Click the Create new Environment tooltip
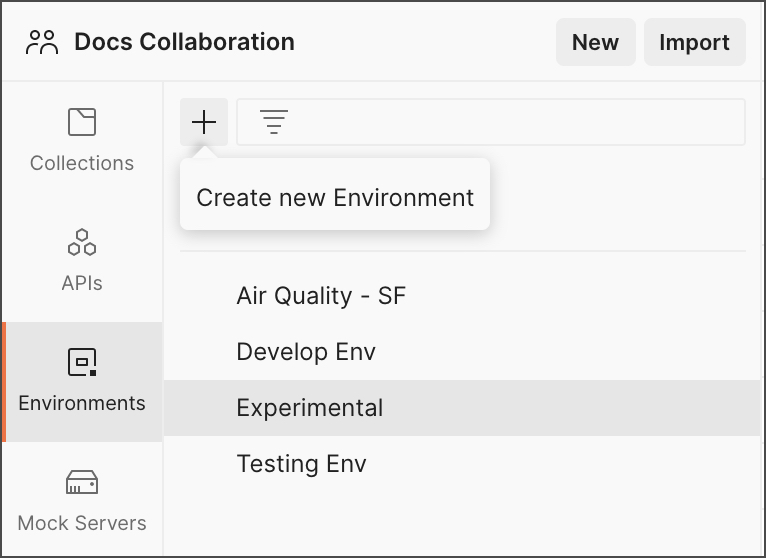 point(335,197)
